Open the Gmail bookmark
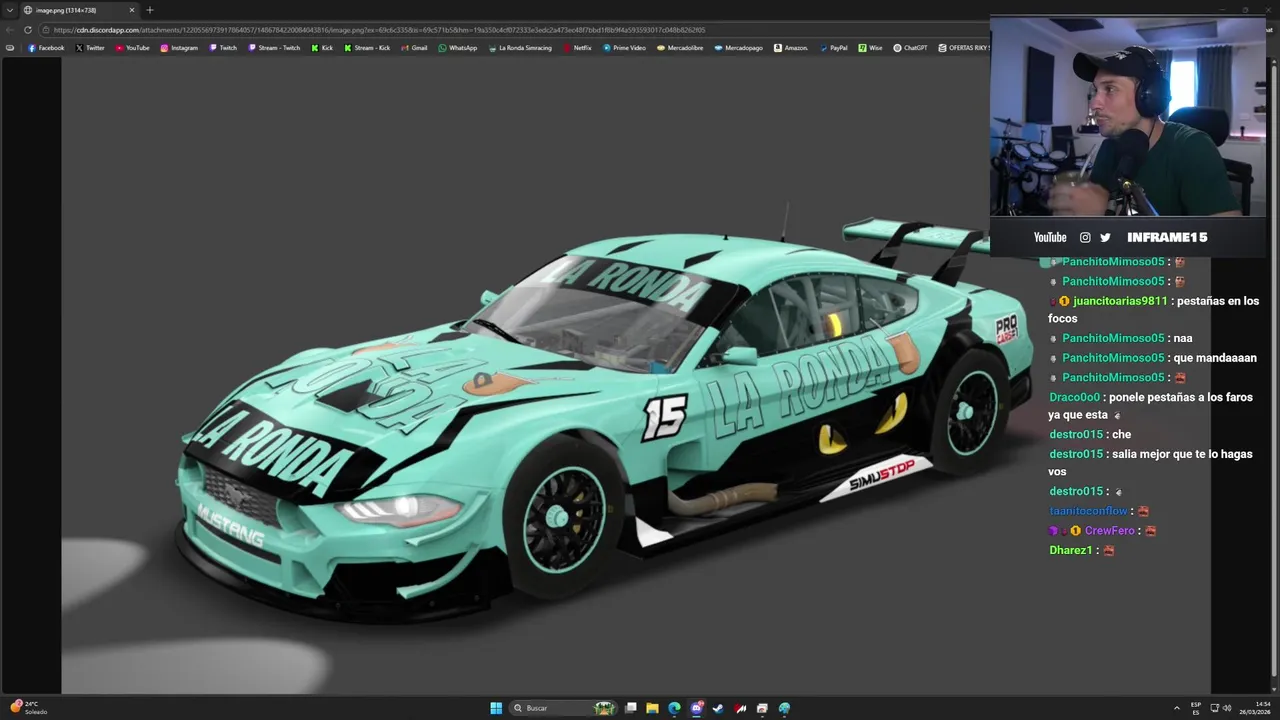 pos(414,48)
